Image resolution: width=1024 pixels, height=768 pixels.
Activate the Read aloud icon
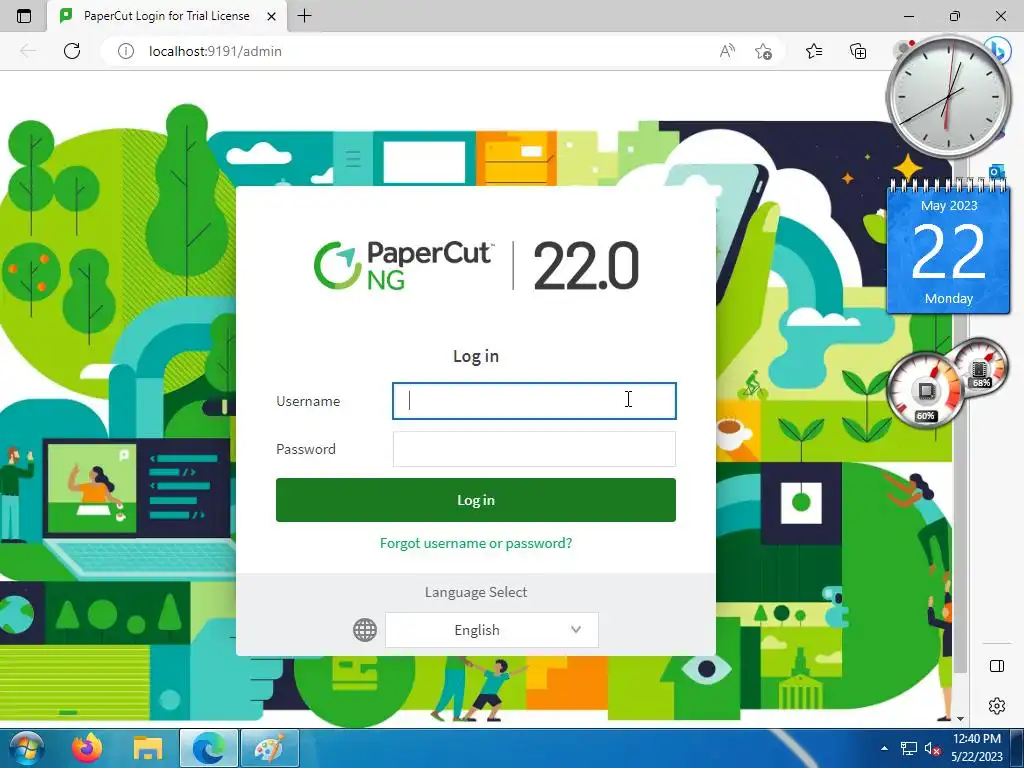click(x=727, y=51)
